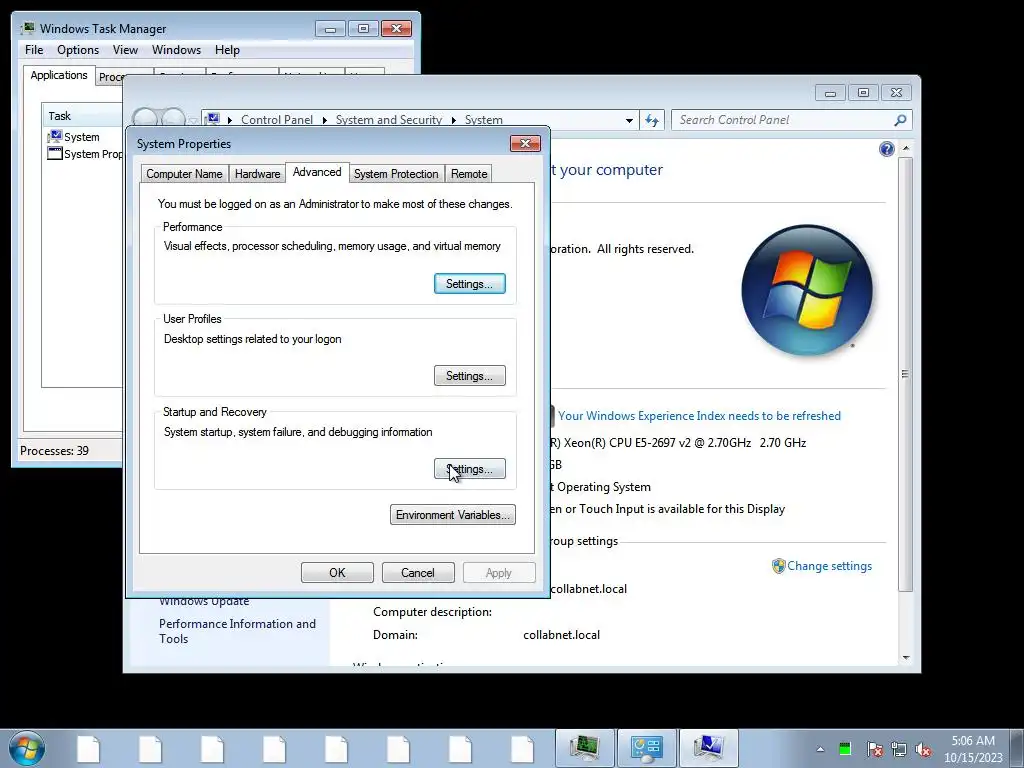Show desktop using the taskbar end strip
This screenshot has height=768, width=1024.
pos(1017,748)
